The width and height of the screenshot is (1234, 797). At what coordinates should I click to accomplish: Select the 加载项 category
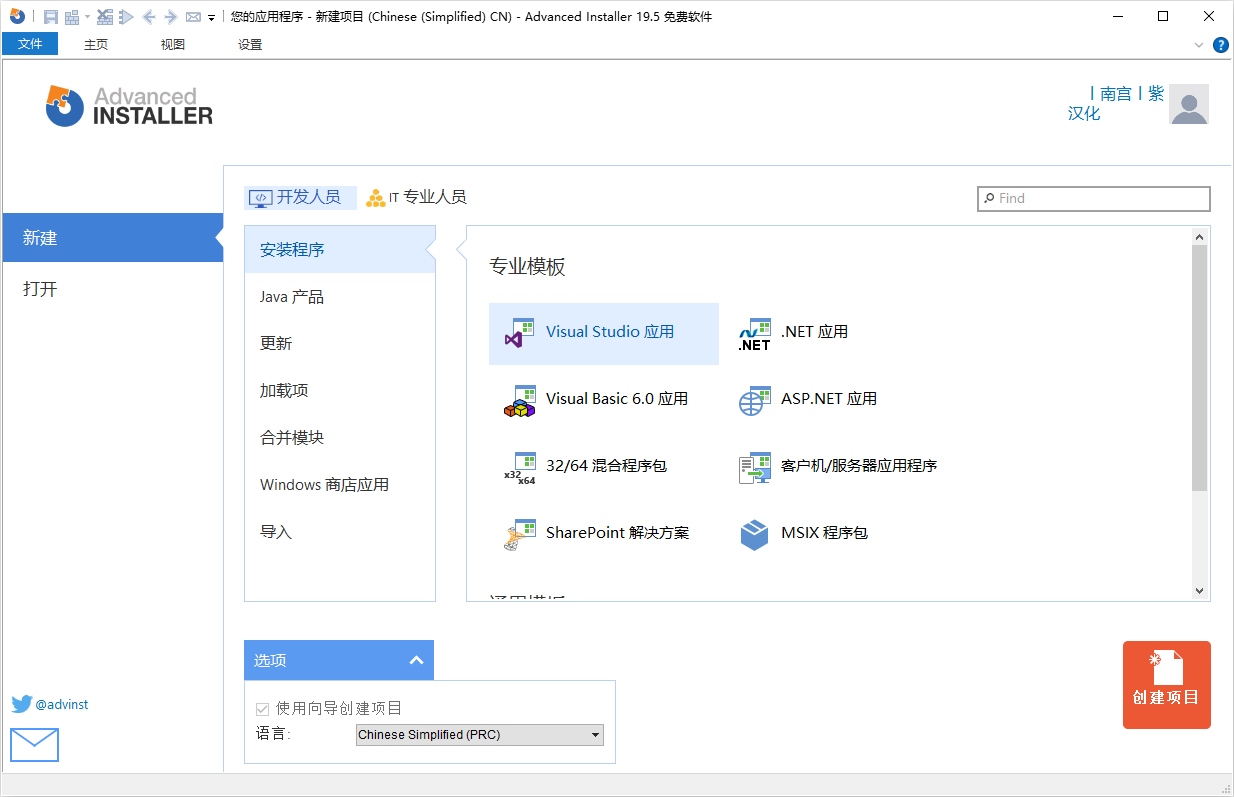pos(340,390)
